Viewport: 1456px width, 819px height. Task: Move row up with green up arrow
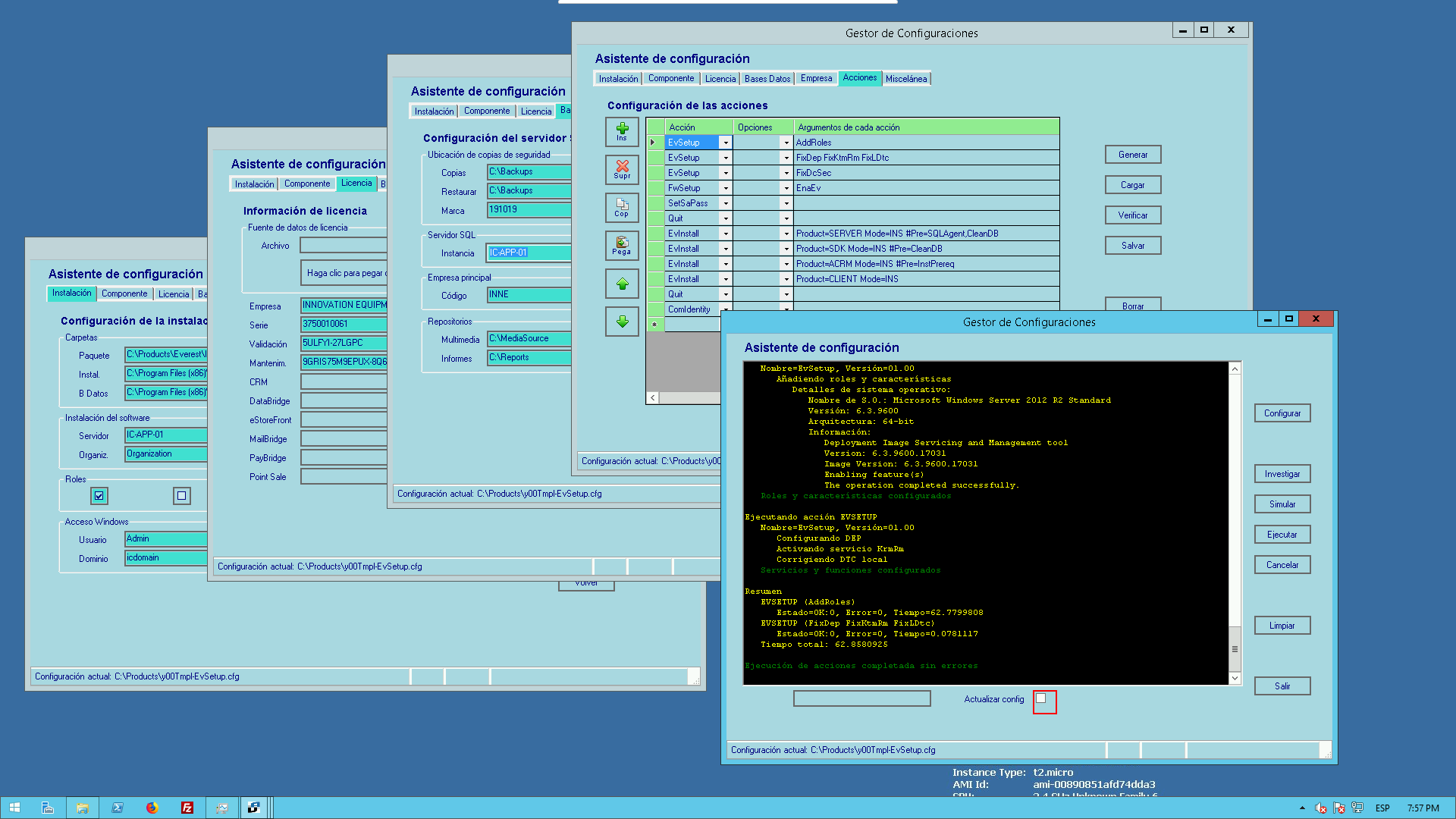click(x=622, y=284)
